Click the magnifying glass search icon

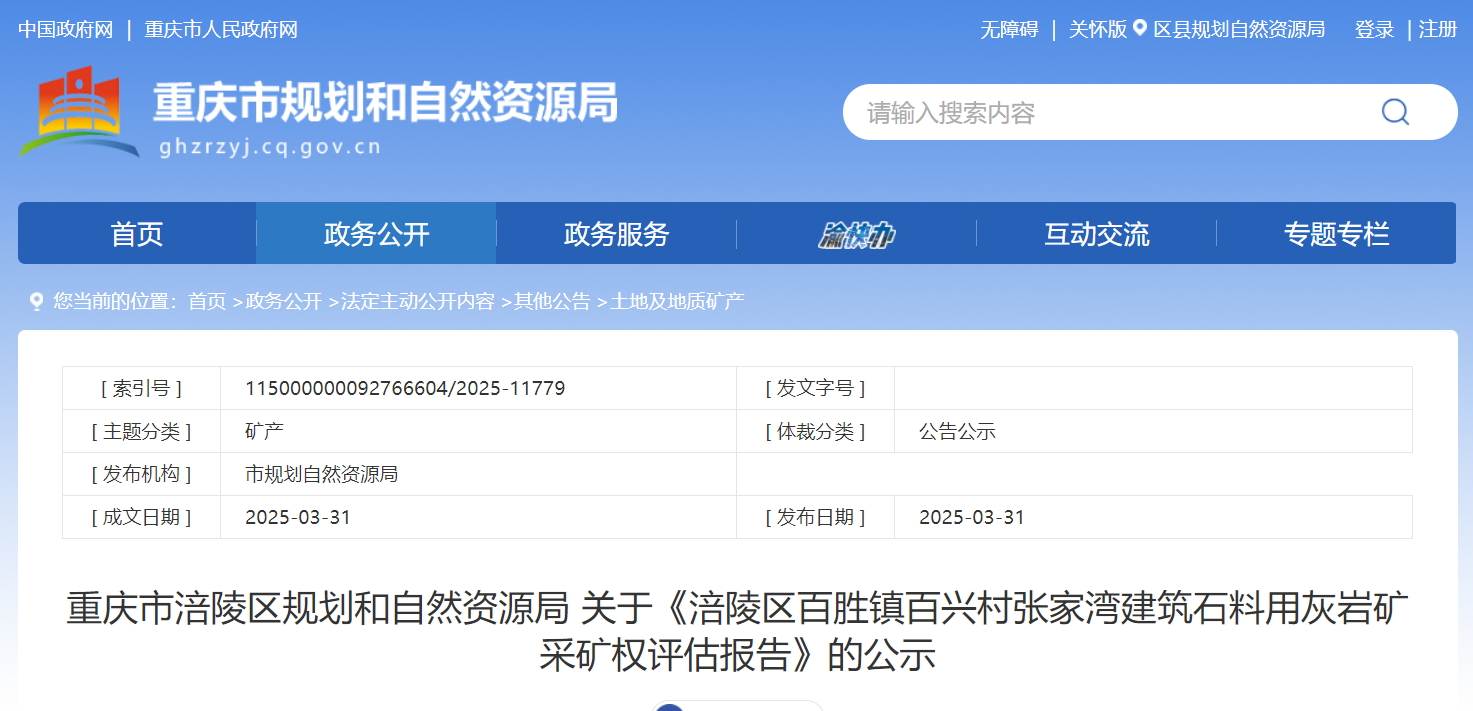pyautogui.click(x=1395, y=112)
